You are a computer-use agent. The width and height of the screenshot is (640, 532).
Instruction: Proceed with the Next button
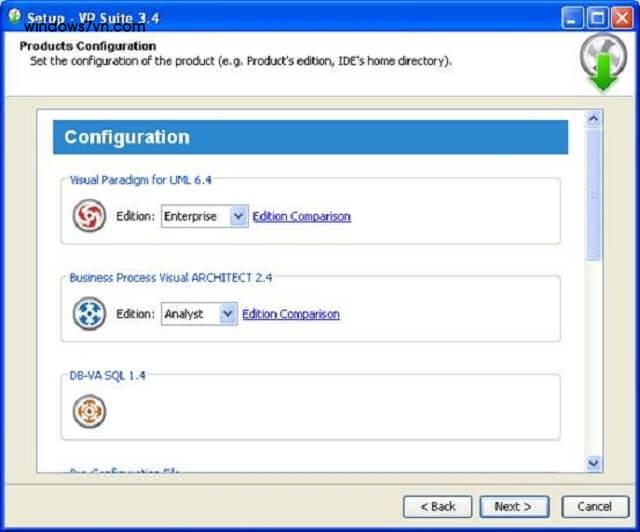(x=514, y=507)
